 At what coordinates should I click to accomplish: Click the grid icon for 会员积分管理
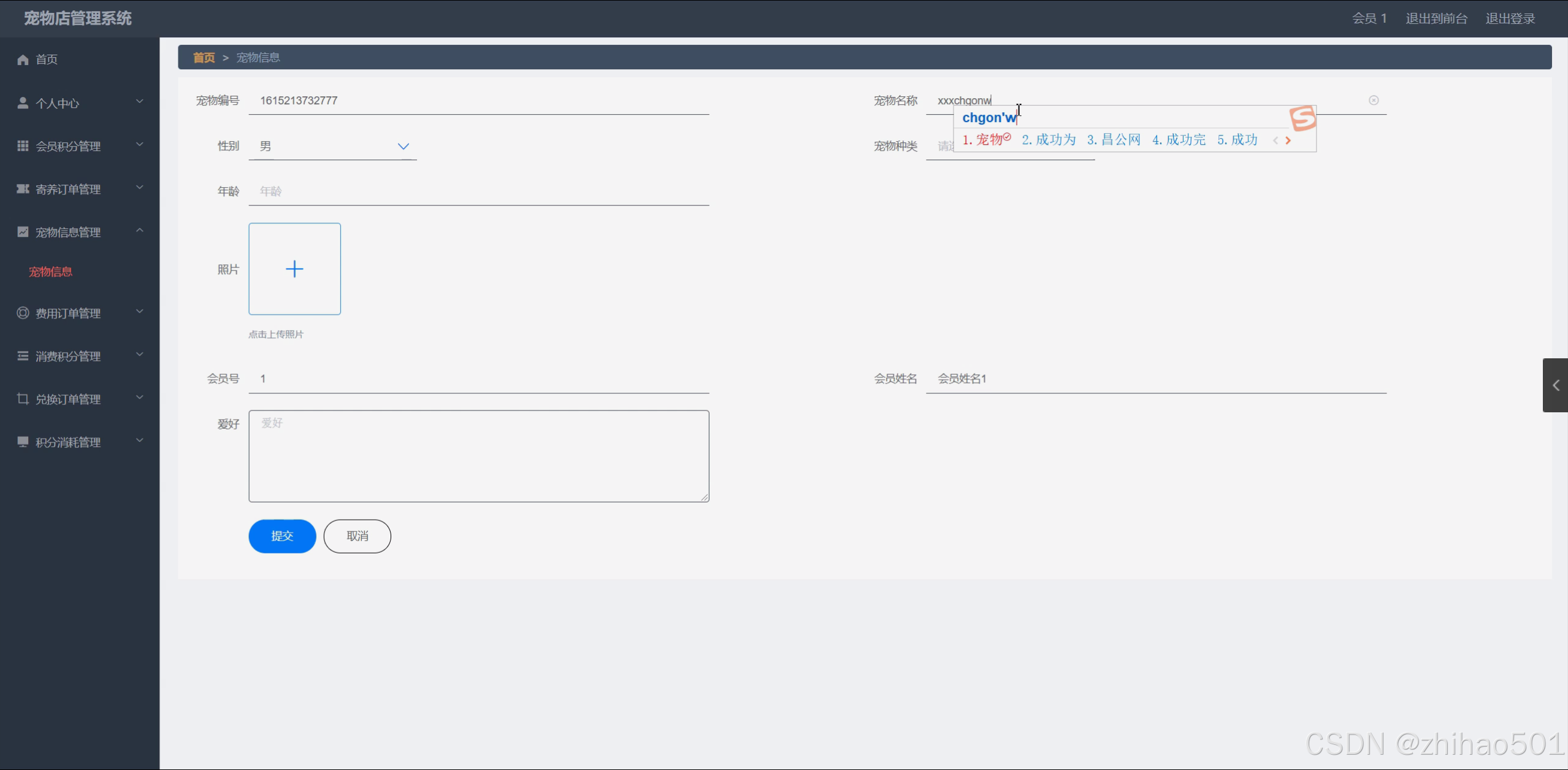coord(23,146)
